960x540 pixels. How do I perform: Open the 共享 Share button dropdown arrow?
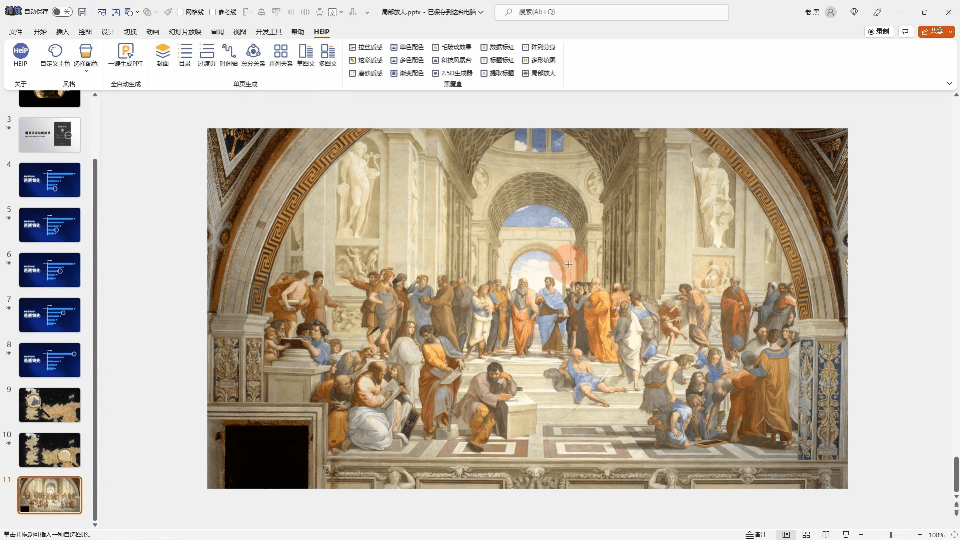pos(950,31)
